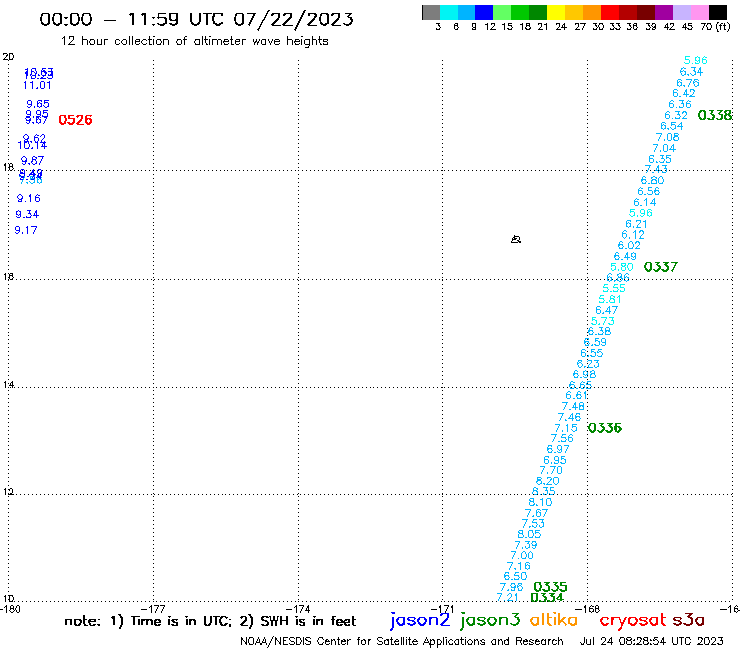
Task: Select the pink 70 ft legend swatch
Action: 699,12
